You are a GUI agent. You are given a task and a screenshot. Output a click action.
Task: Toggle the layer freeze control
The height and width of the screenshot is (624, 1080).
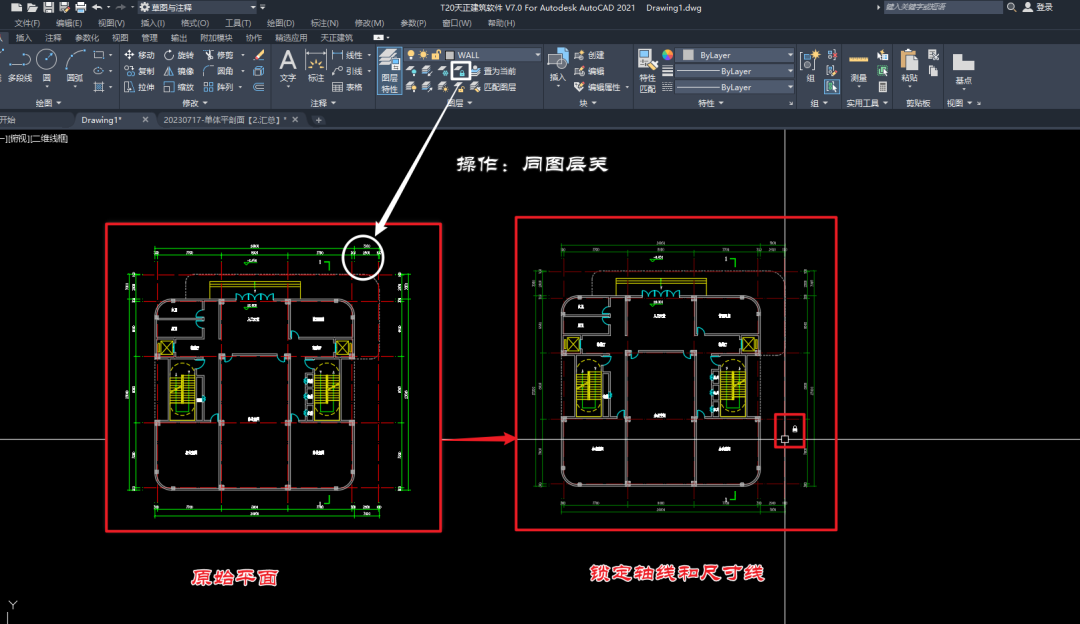424,54
